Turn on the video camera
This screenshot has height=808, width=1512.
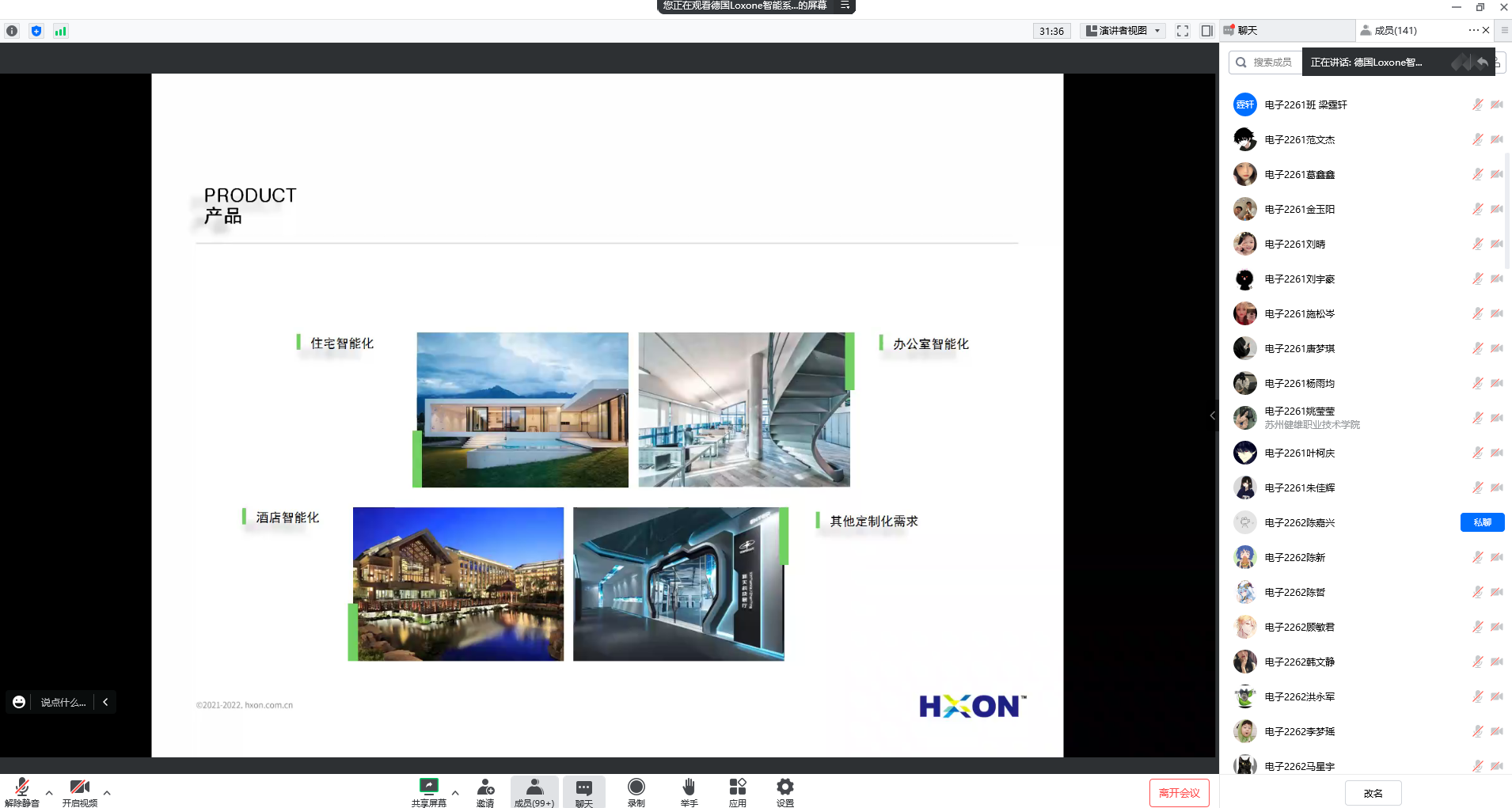click(79, 791)
